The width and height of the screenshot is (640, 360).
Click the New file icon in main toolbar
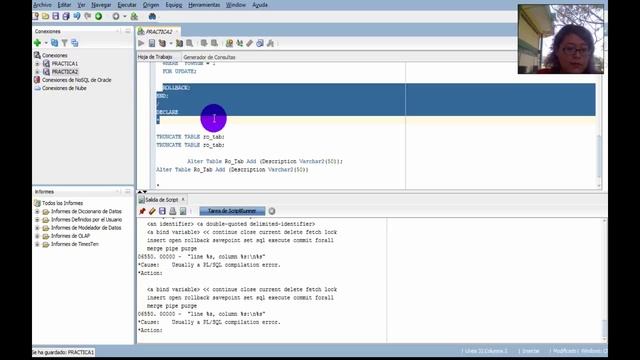[36, 16]
